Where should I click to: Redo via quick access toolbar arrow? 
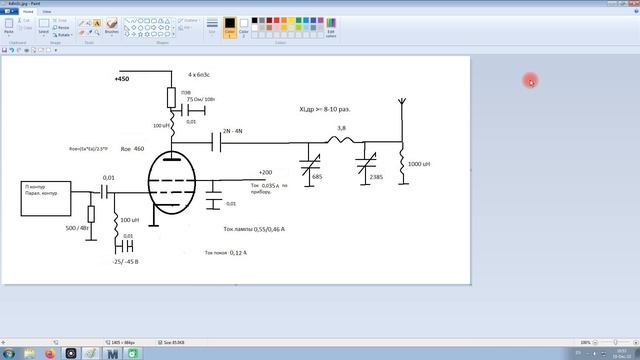(x=19, y=50)
